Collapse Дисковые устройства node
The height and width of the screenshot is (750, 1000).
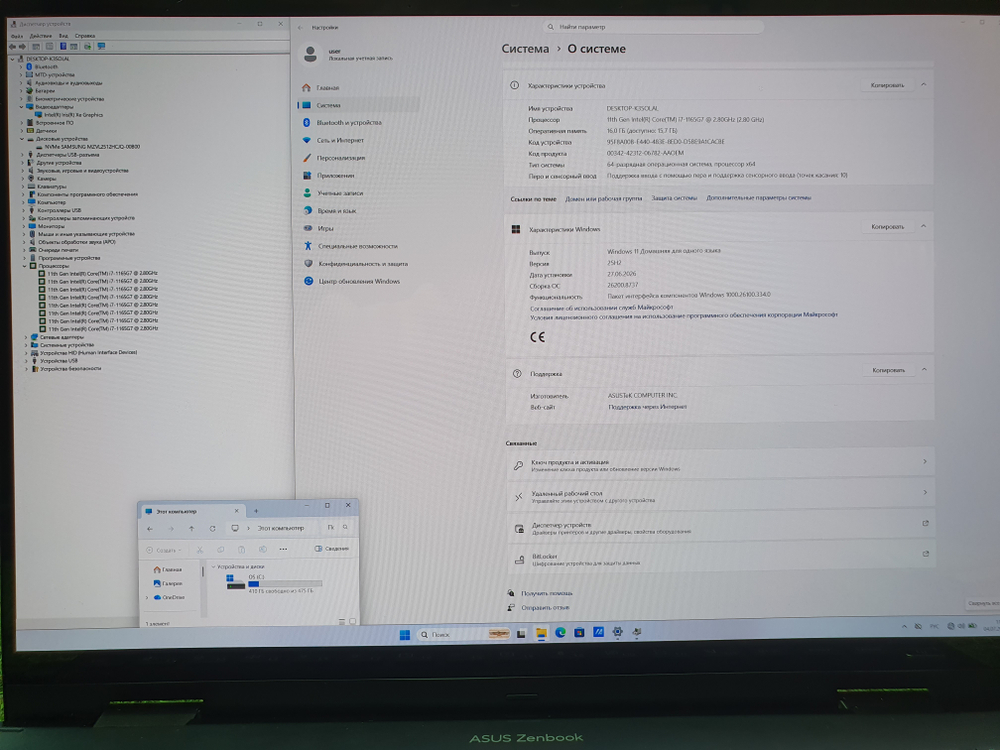tap(22, 138)
